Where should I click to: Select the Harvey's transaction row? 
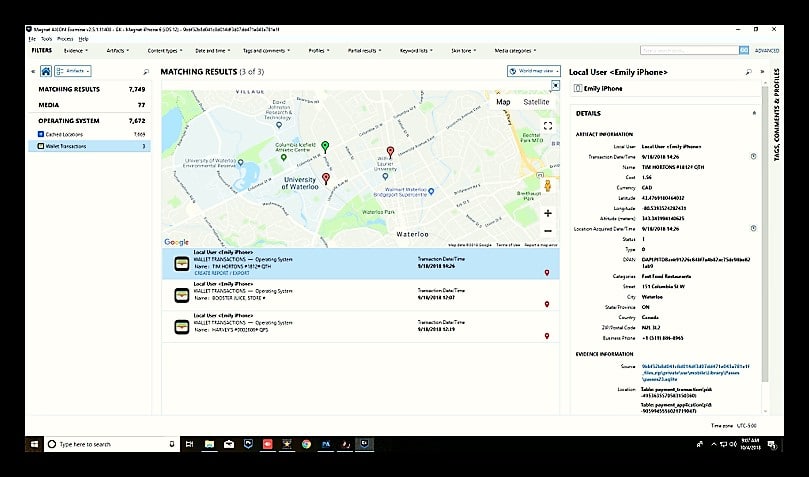tap(361, 327)
